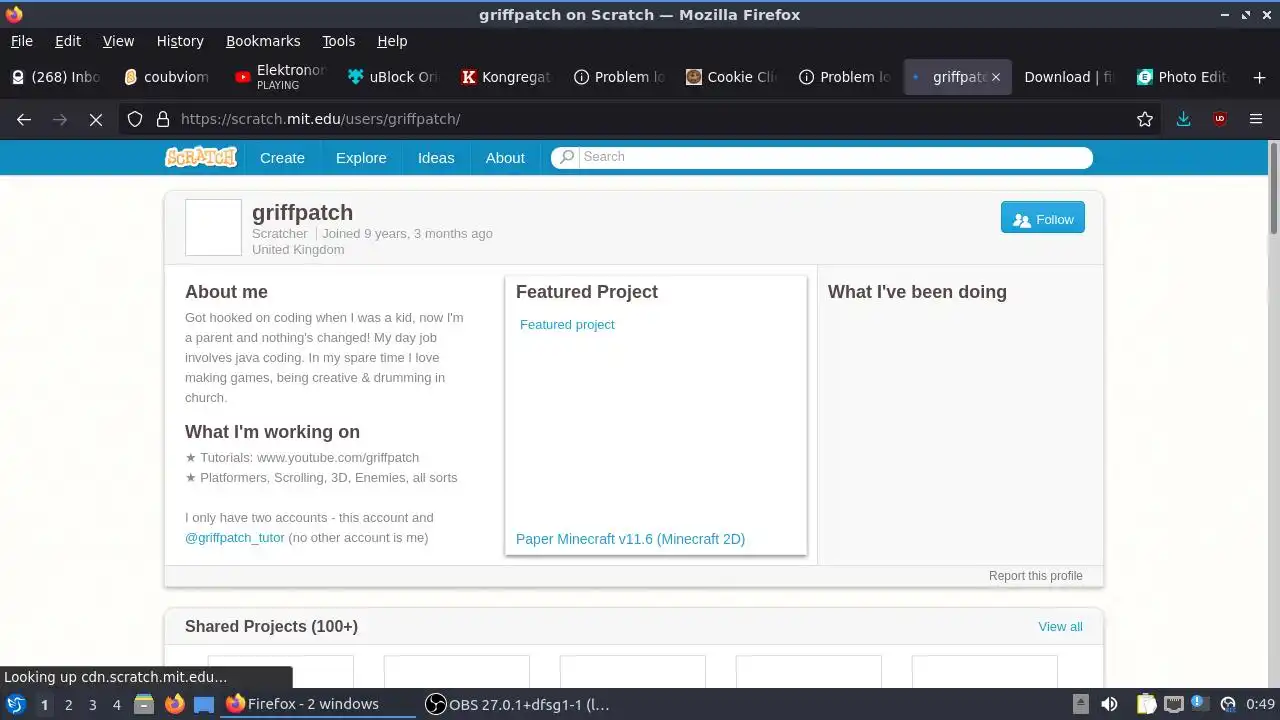Open the History menu

pyautogui.click(x=180, y=41)
